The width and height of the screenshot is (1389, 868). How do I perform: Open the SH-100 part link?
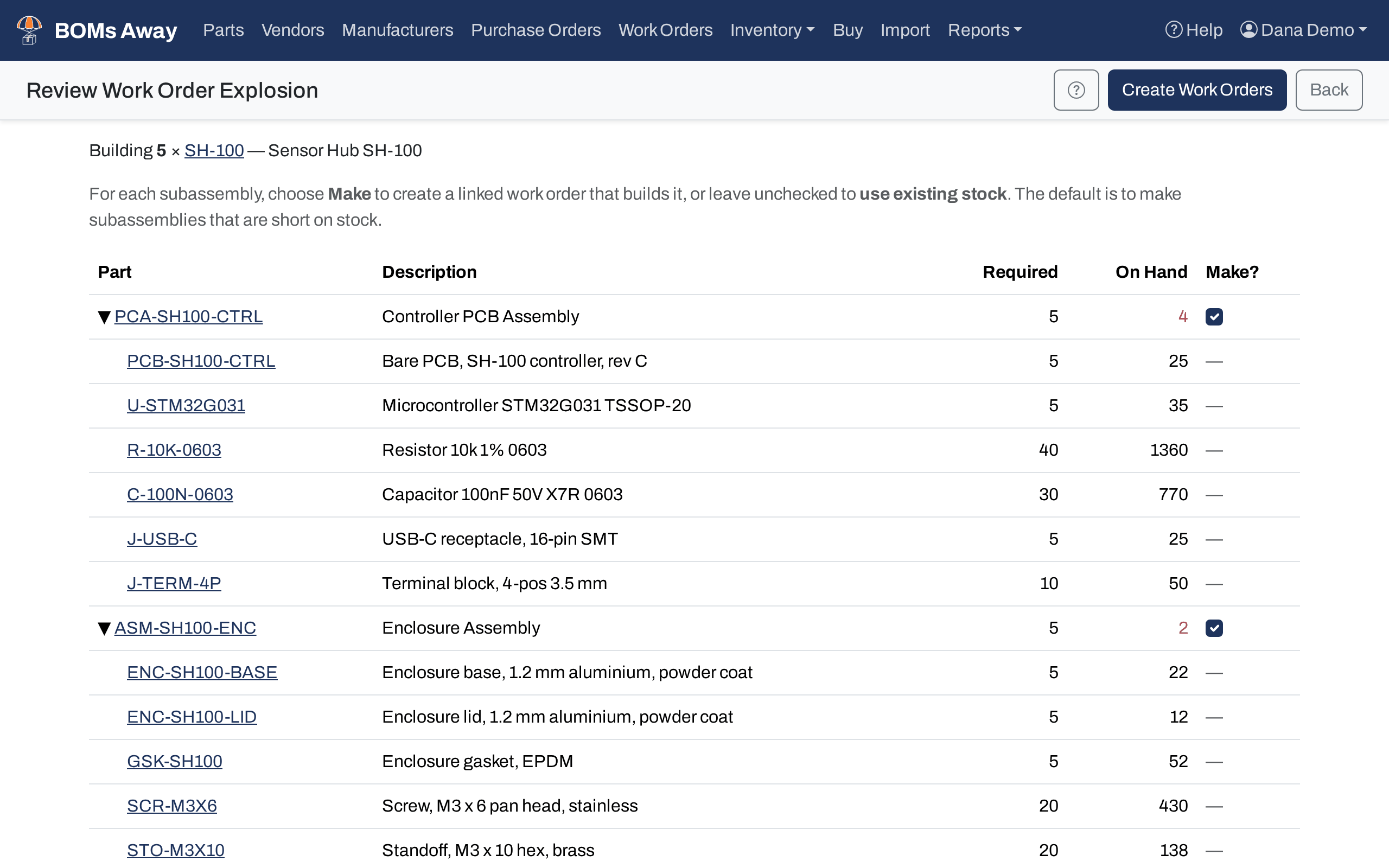[x=214, y=150]
